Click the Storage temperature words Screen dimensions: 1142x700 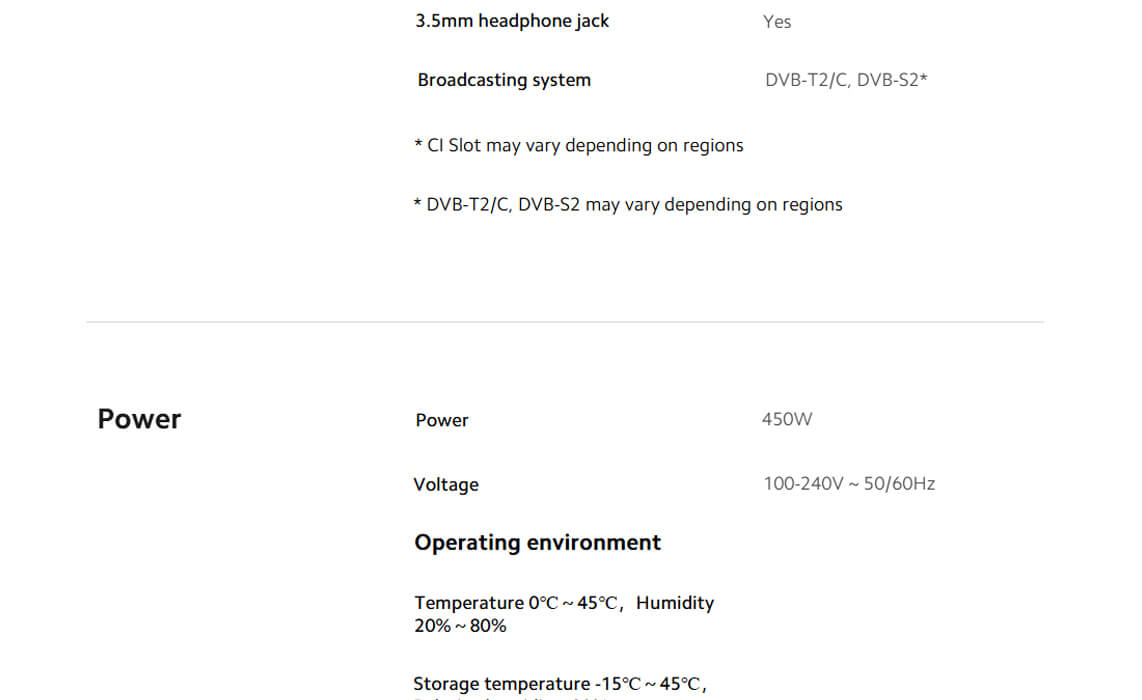coord(501,684)
